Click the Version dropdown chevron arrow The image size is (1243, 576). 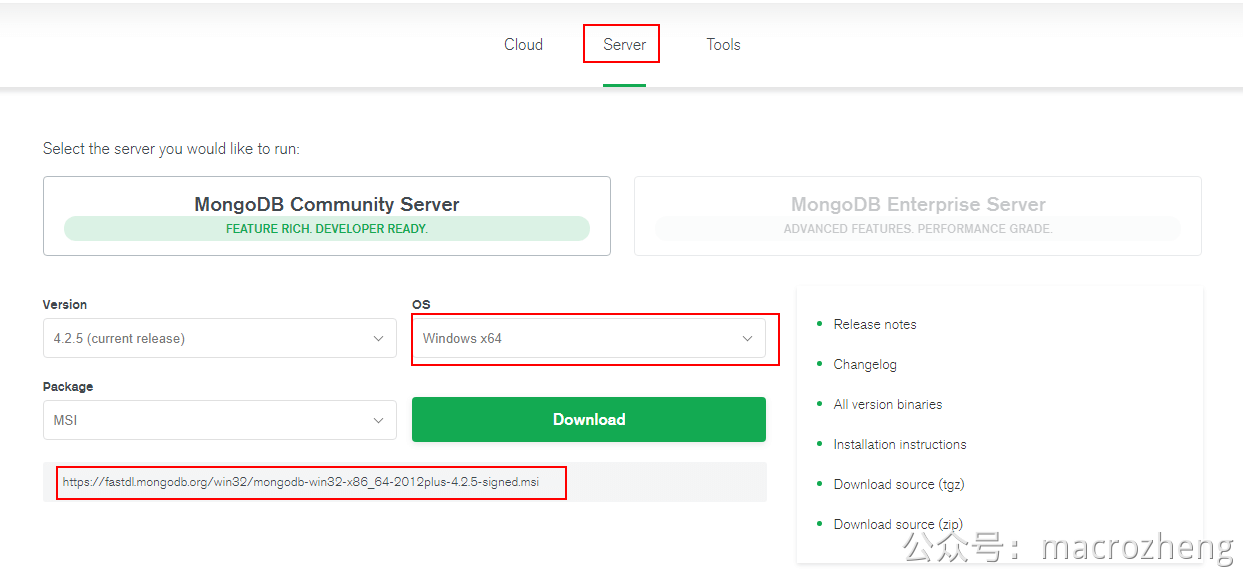pyautogui.click(x=378, y=339)
